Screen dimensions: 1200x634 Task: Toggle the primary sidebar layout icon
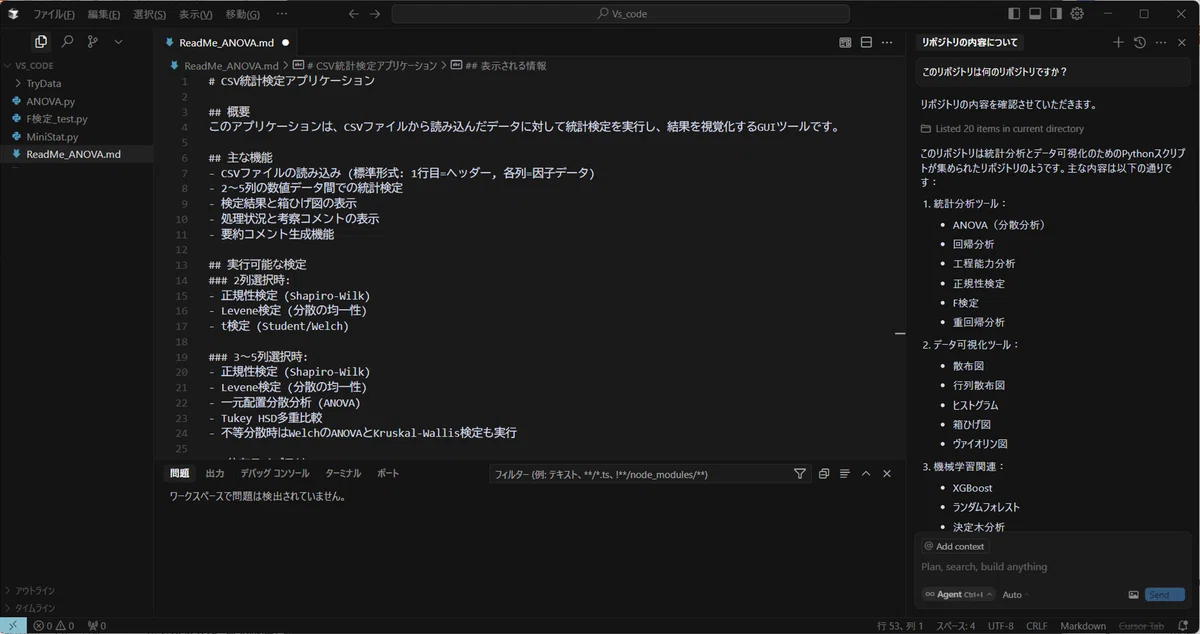pos(1014,14)
